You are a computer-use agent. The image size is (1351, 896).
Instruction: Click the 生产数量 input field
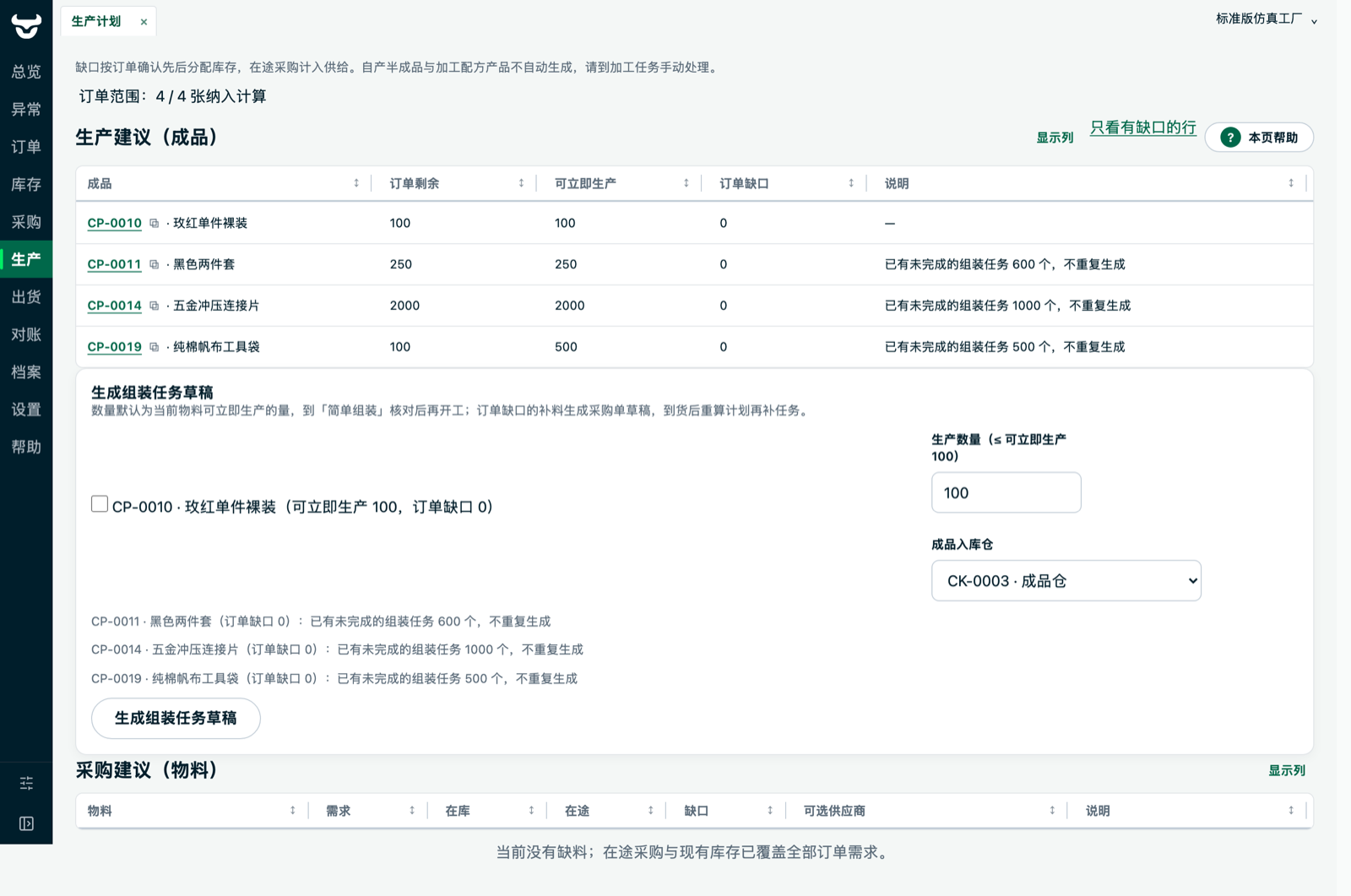(x=1006, y=492)
